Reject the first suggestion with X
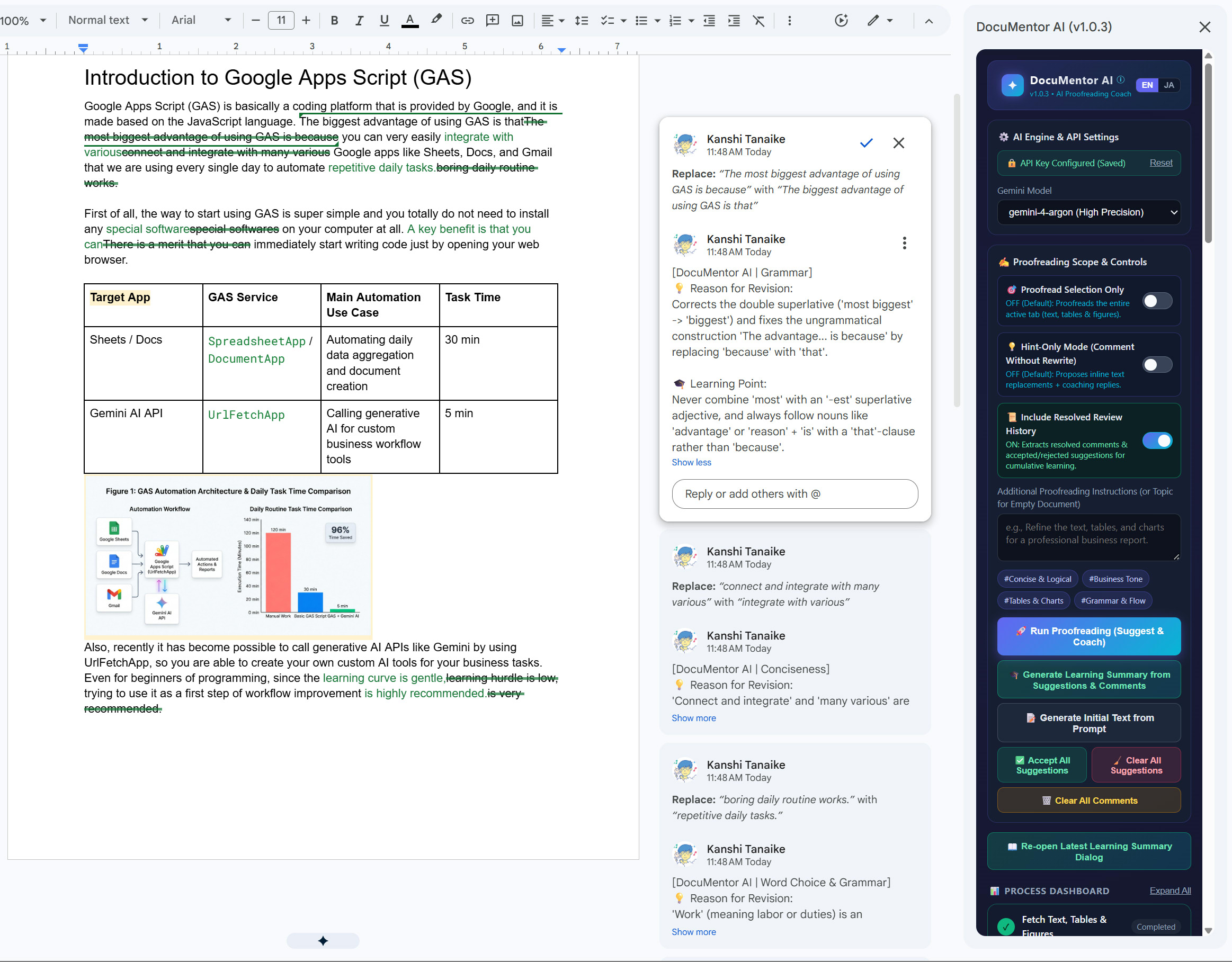This screenshot has height=962, width=1232. 899,142
